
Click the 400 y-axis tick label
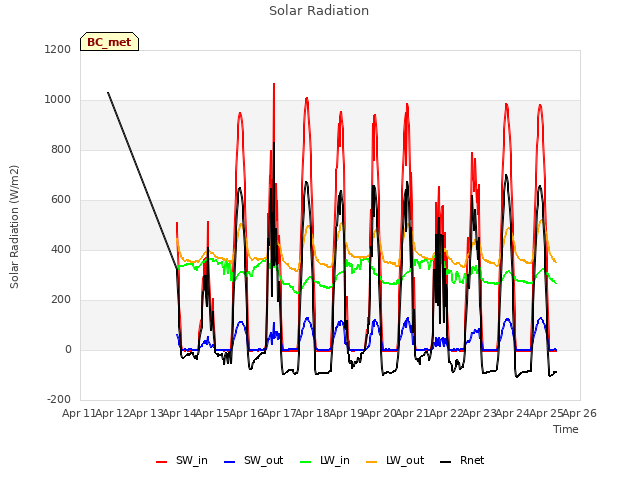pos(61,249)
